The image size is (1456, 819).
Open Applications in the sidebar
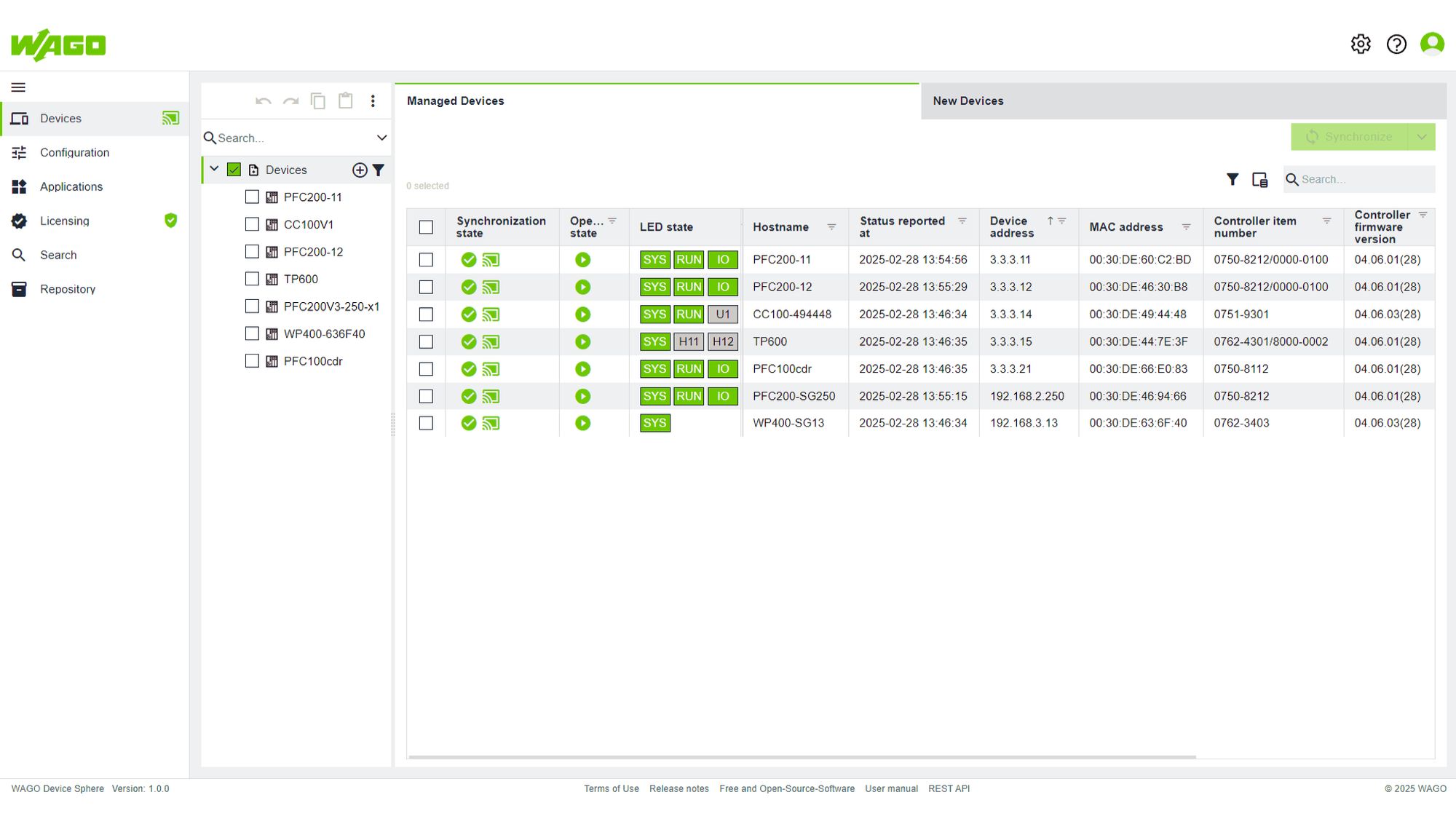coord(95,187)
